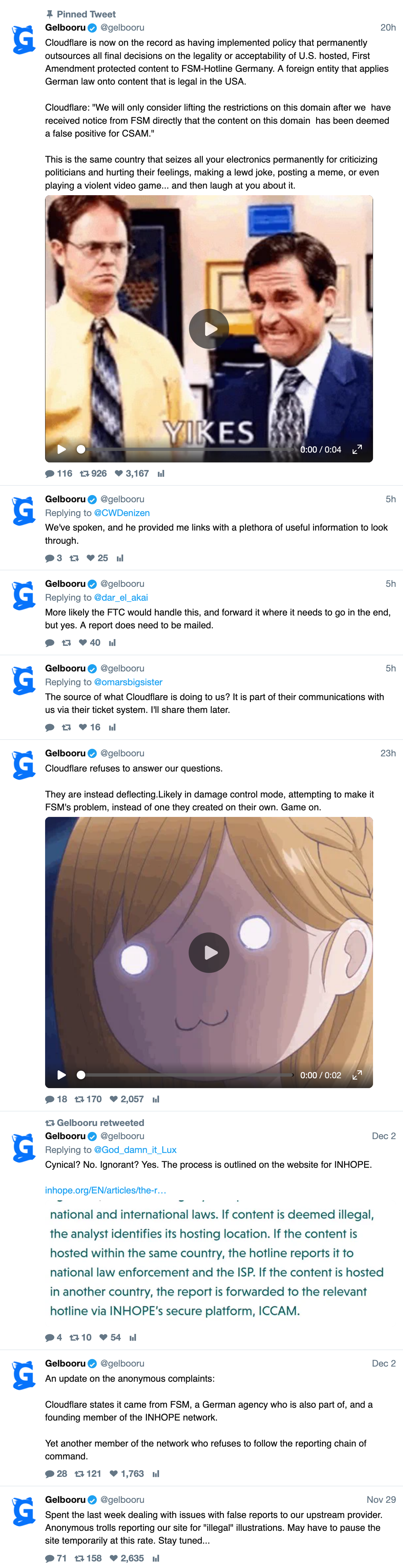Open the @CWDenizen profile link
403x1568 pixels.
(122, 513)
